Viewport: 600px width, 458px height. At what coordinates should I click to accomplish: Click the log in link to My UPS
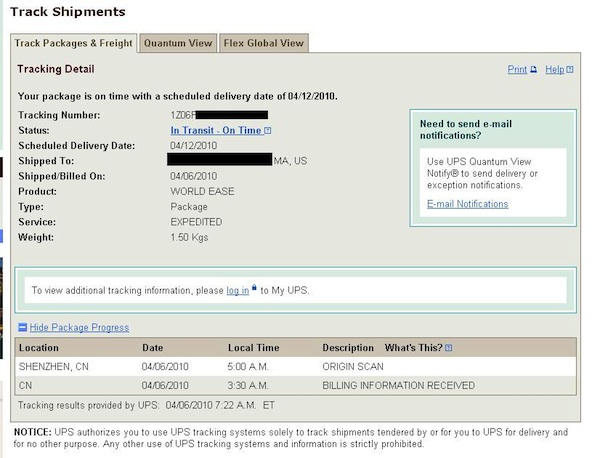[x=237, y=291]
